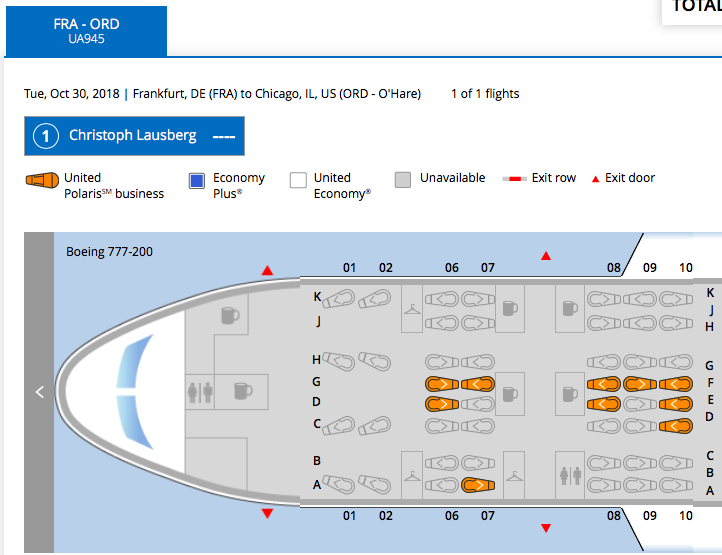Screen dimensions: 722x555
Task: Pick window-side seat 07A
Action: (477, 485)
